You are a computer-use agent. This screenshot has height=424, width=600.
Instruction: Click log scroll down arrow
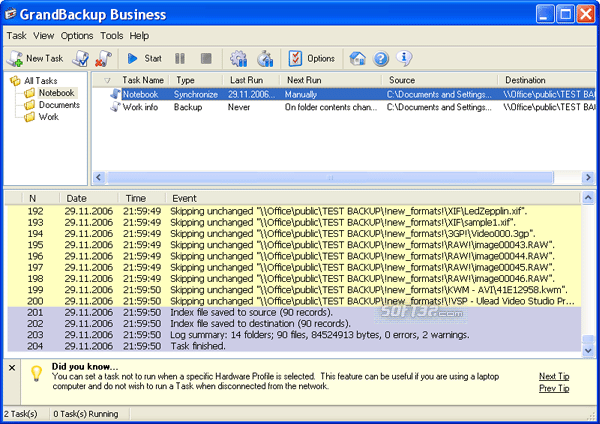click(x=588, y=350)
